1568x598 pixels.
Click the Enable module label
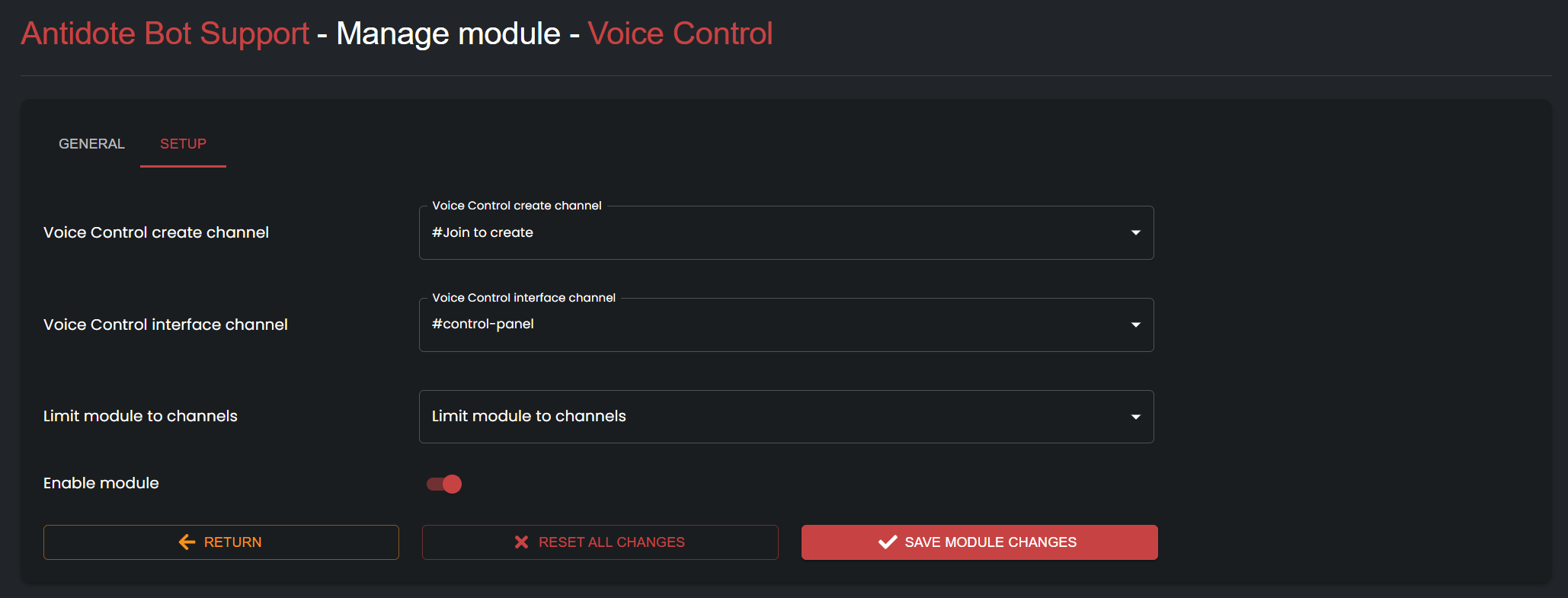pos(101,483)
